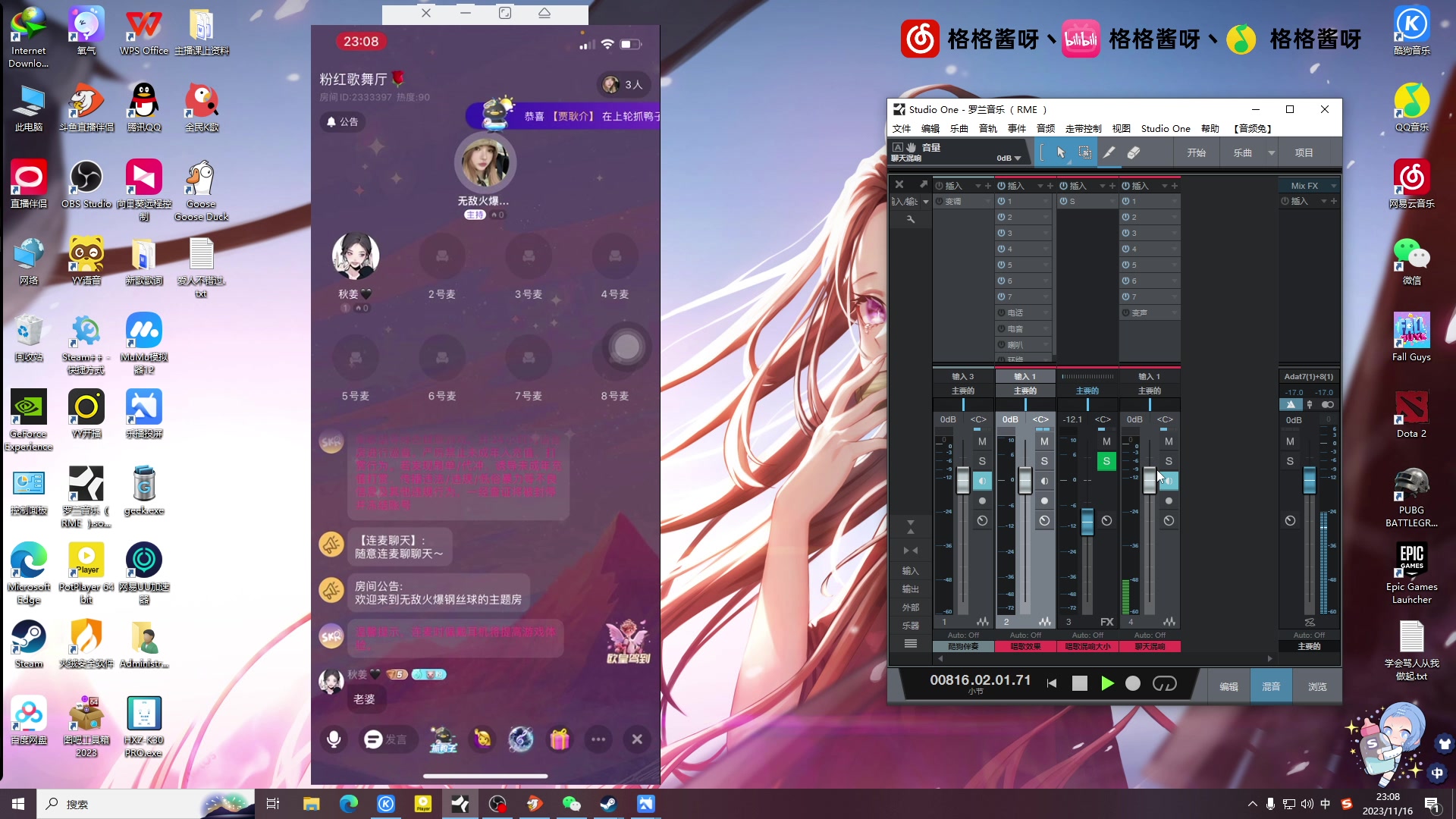Open the wrench settings icon in mixer sidebar
Screen dimensions: 1456x819
(911, 219)
